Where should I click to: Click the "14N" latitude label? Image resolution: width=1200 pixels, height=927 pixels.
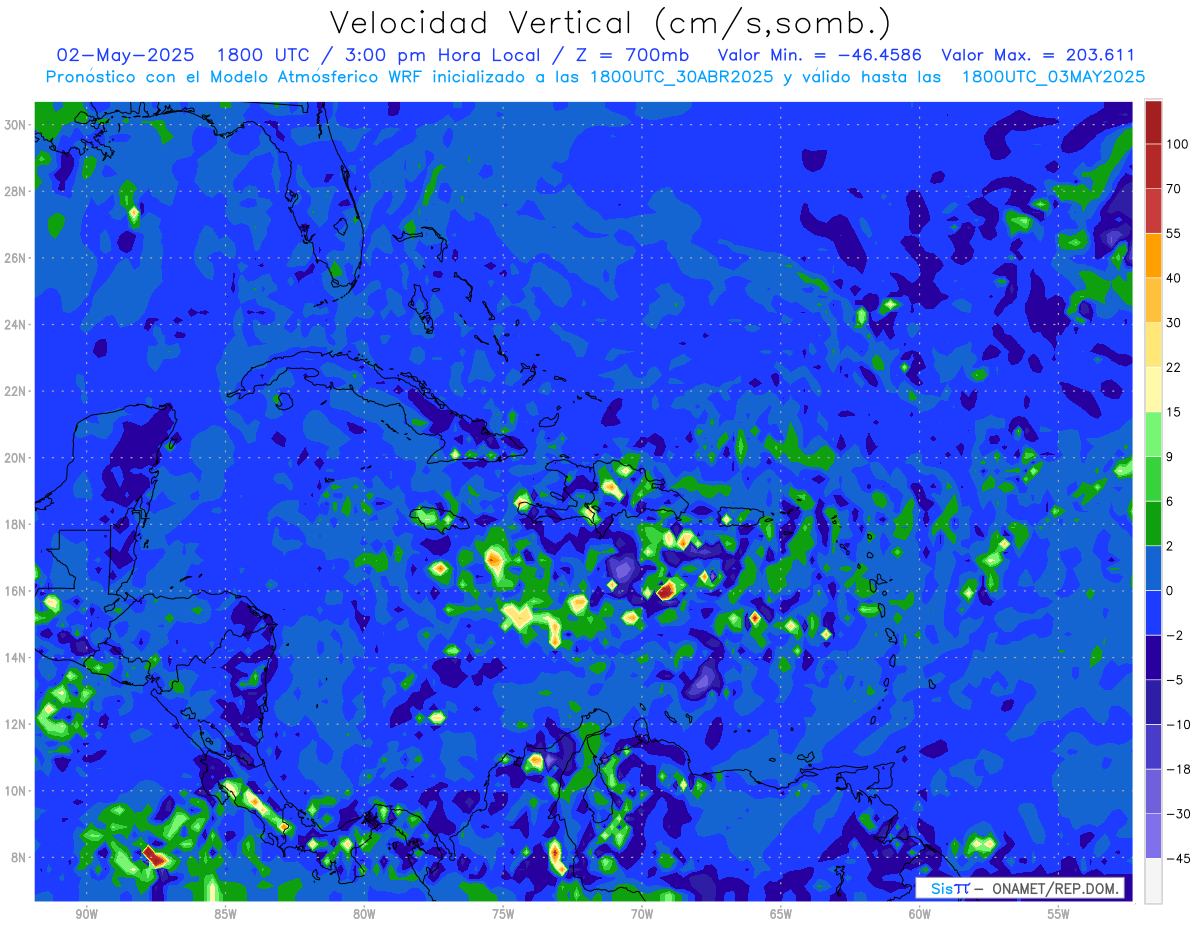(x=15, y=658)
